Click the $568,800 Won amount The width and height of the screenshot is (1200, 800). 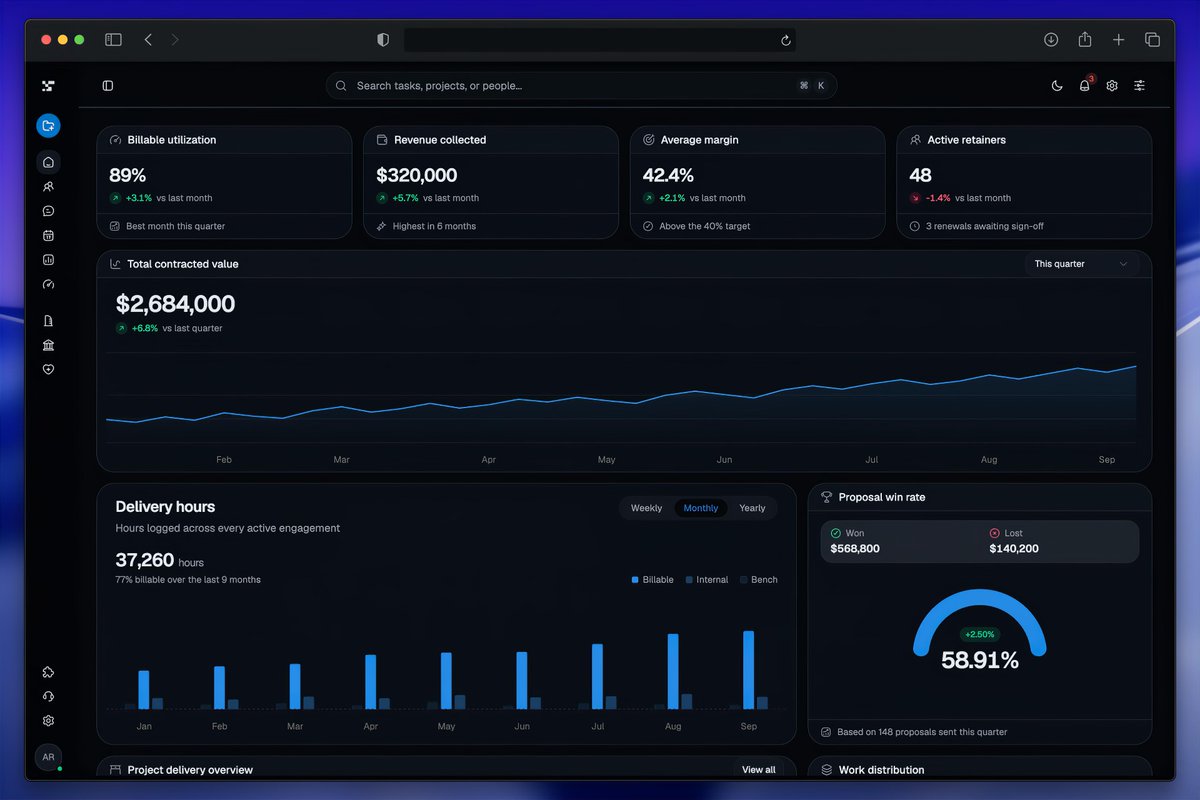tap(855, 548)
